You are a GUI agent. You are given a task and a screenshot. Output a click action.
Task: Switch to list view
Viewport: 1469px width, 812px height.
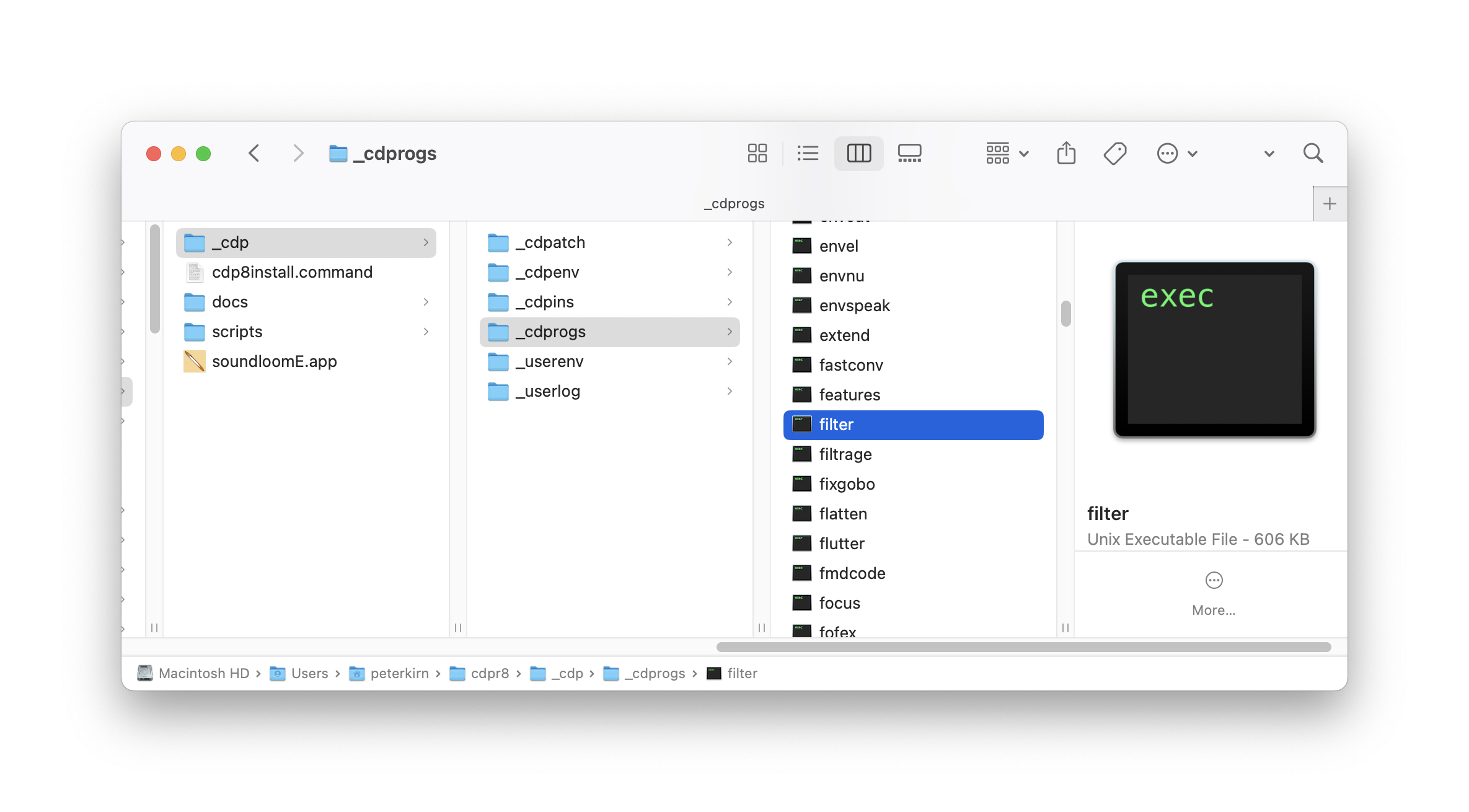click(808, 153)
